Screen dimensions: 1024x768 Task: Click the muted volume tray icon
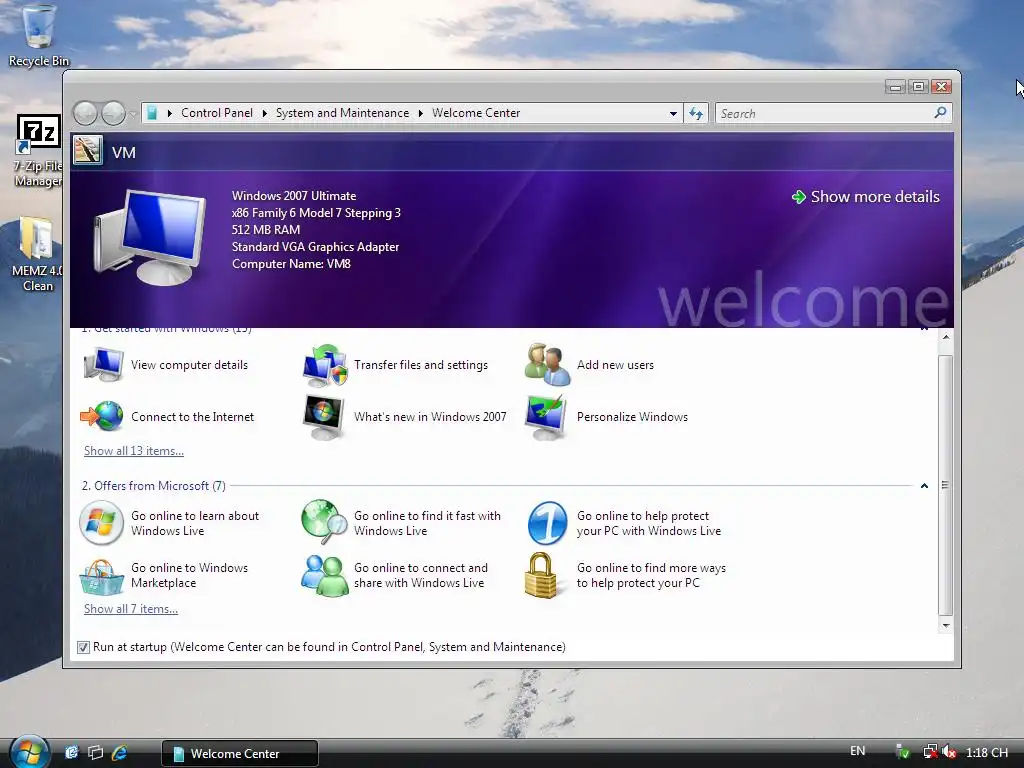pyautogui.click(x=949, y=752)
